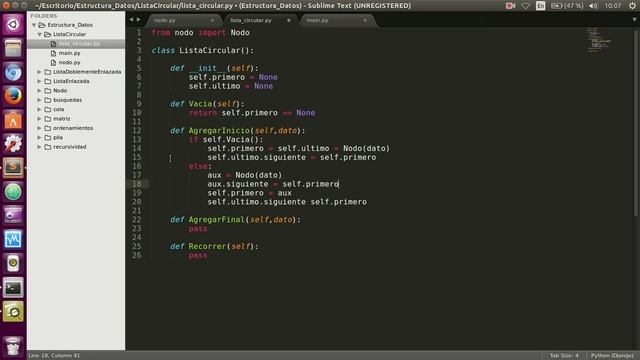Open the purple screenshot tool dock icon
Screen dimensions: 640x360
click(x=13, y=216)
